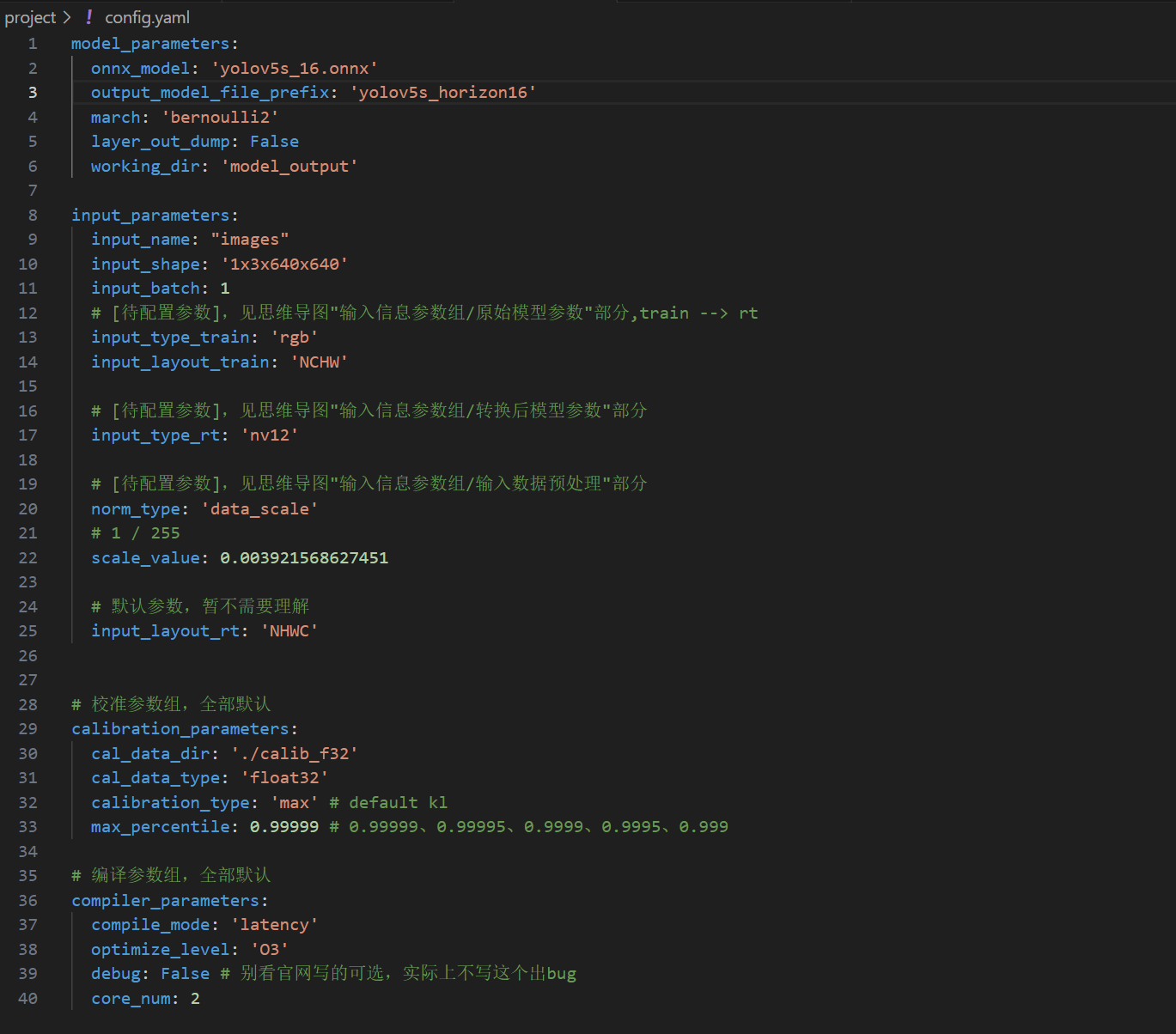Click the 'latency' compile_mode value

(x=274, y=925)
